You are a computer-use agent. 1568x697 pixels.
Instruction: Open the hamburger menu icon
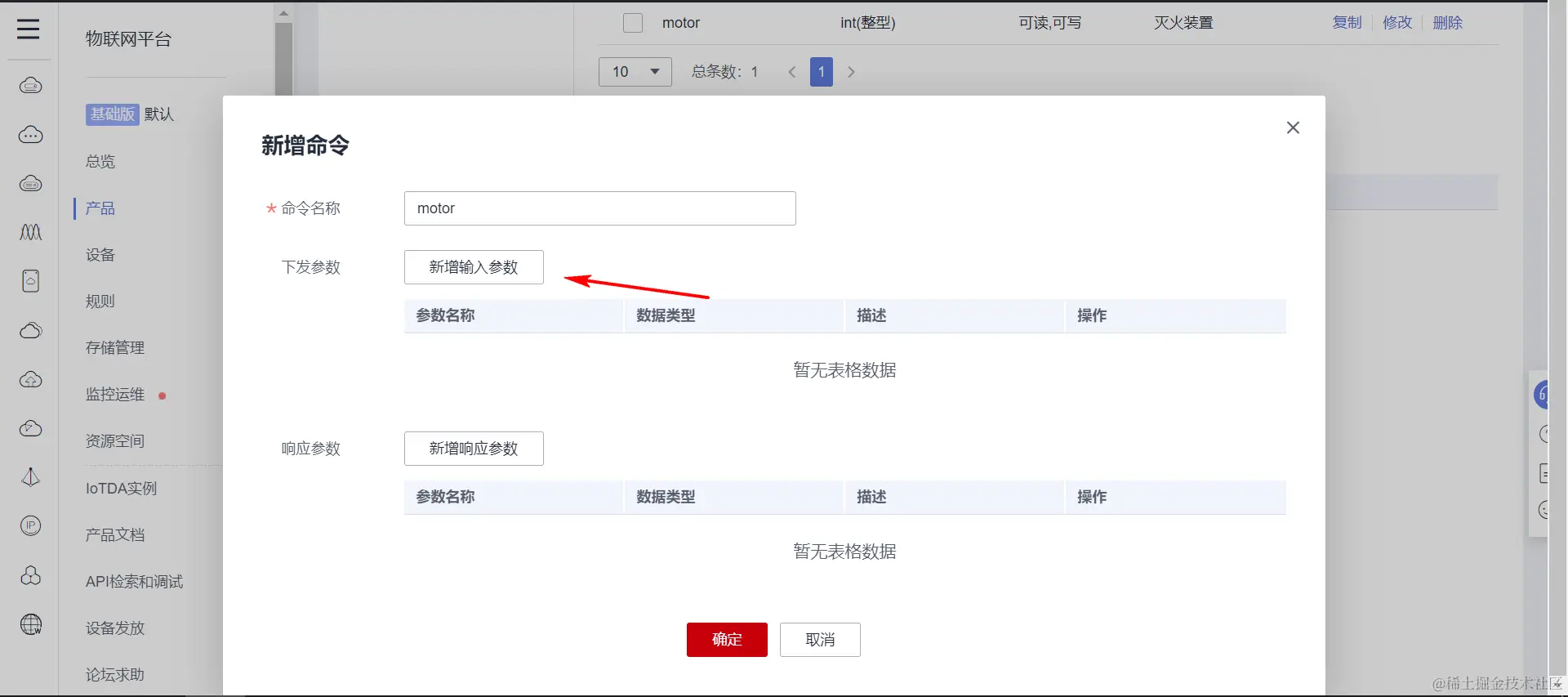click(x=29, y=29)
